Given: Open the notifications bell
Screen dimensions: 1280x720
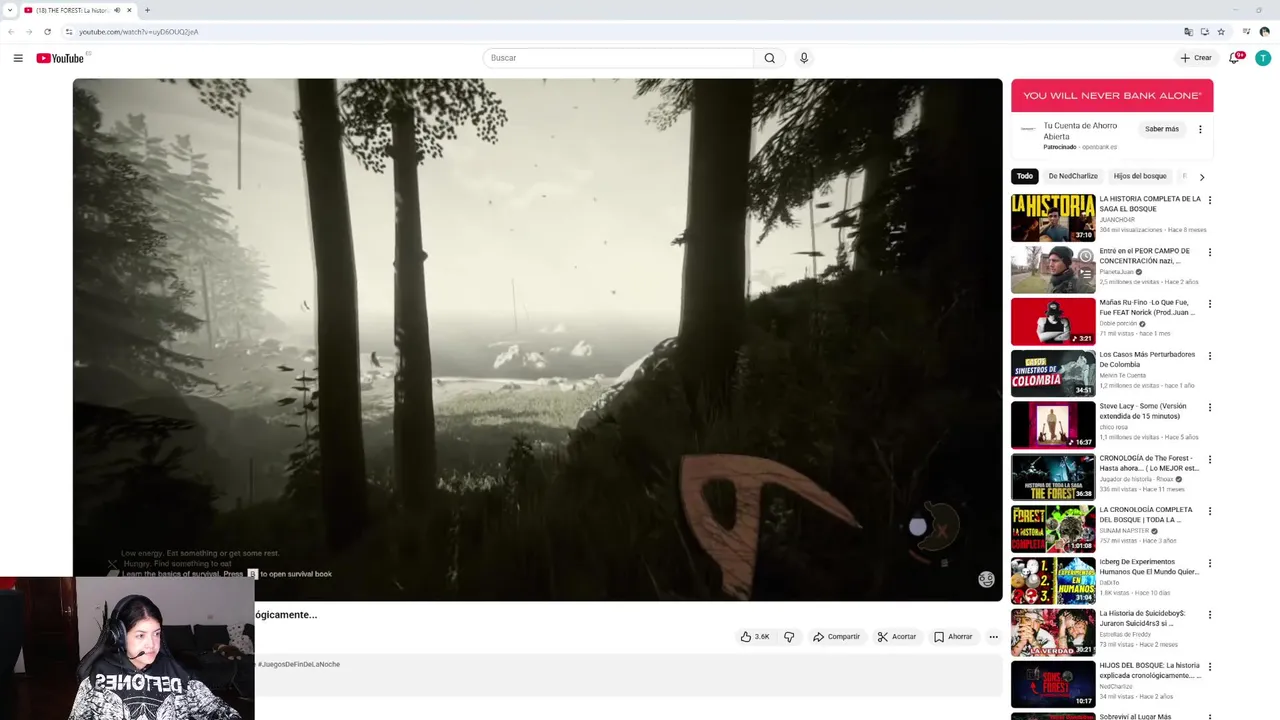Looking at the screenshot, I should tap(1234, 58).
